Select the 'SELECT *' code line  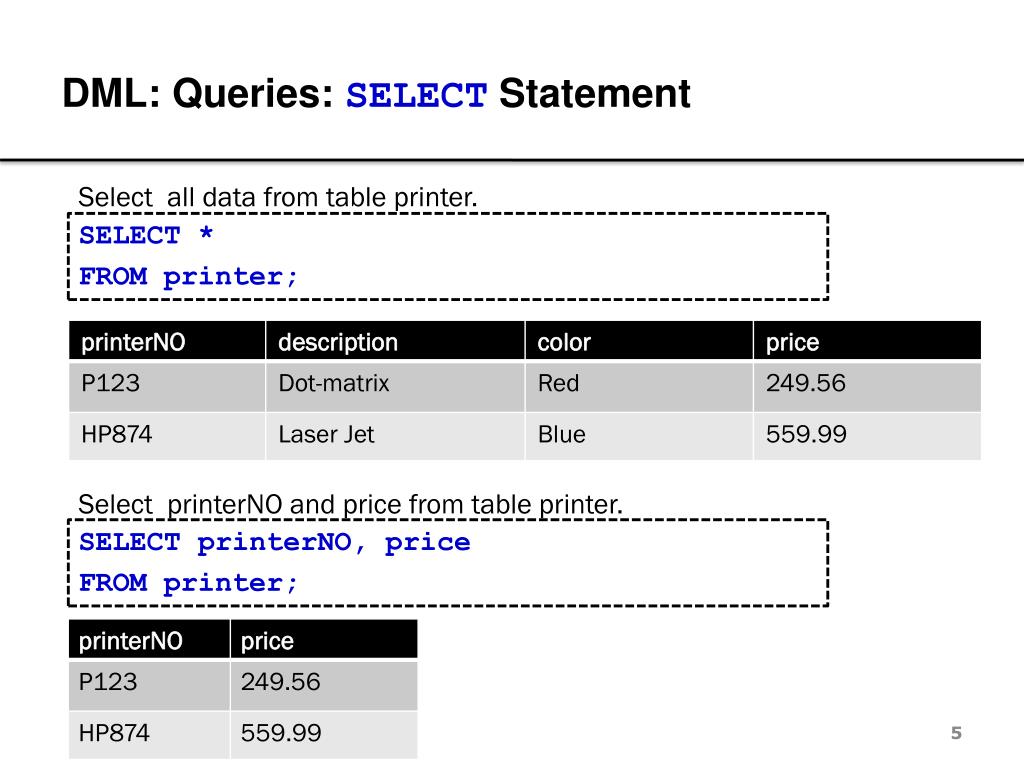pos(146,235)
